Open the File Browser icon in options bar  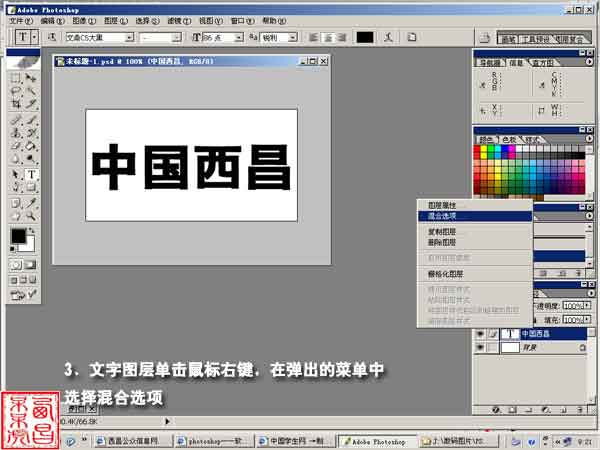485,38
